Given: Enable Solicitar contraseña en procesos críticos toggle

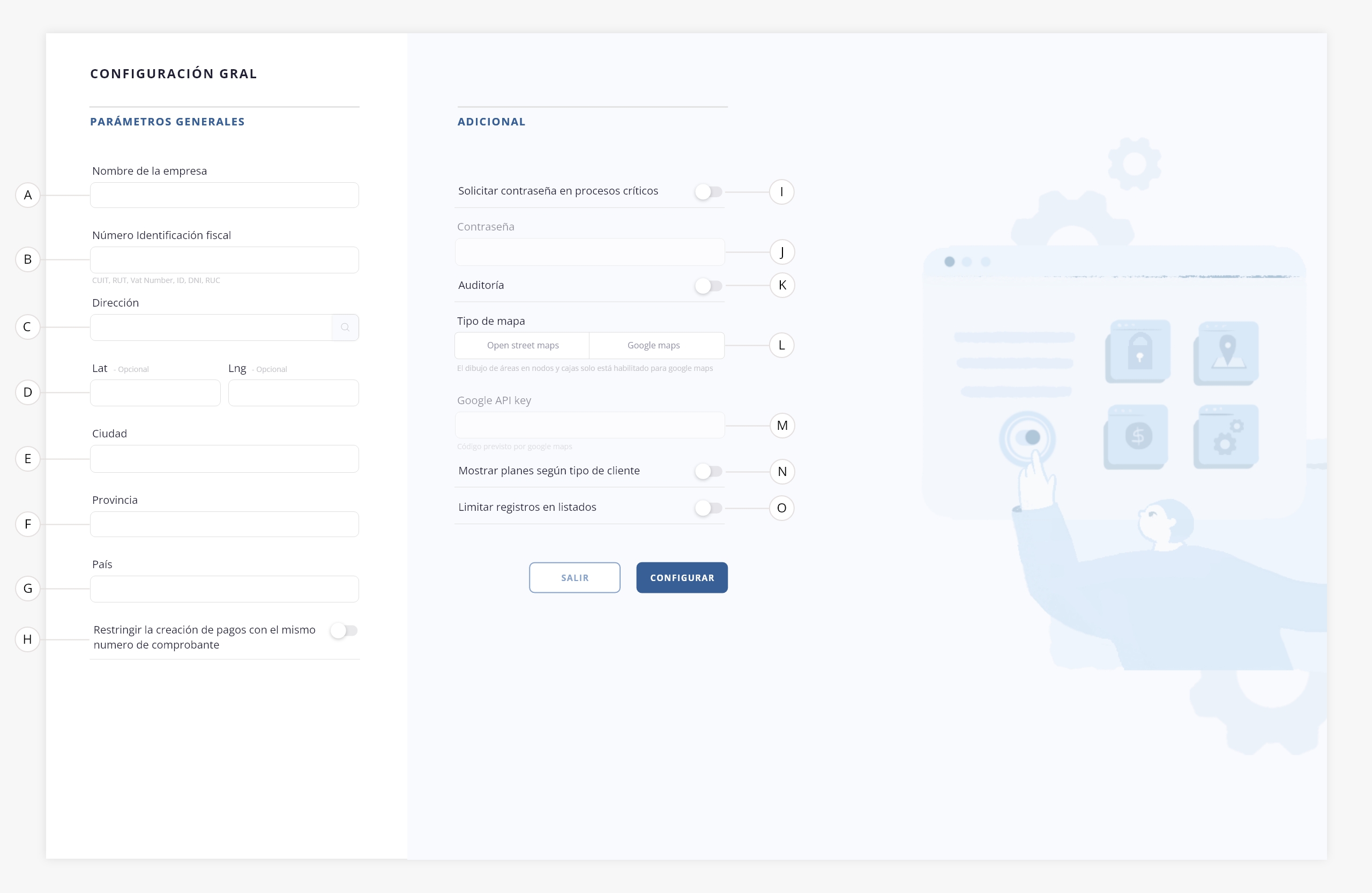Looking at the screenshot, I should 709,192.
